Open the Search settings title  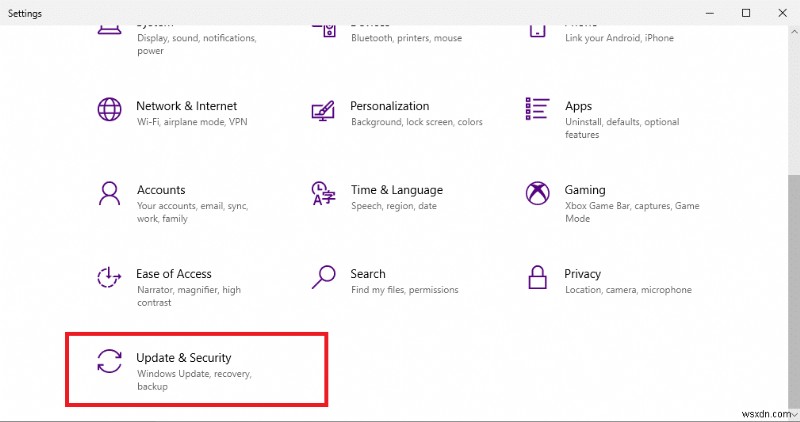(x=368, y=274)
